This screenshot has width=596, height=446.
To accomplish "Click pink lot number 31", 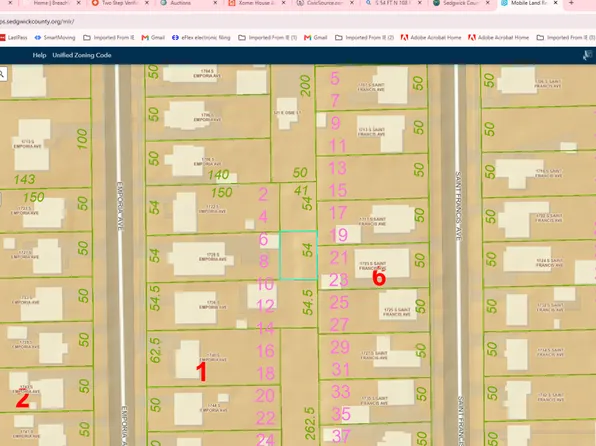I will click(x=341, y=369).
